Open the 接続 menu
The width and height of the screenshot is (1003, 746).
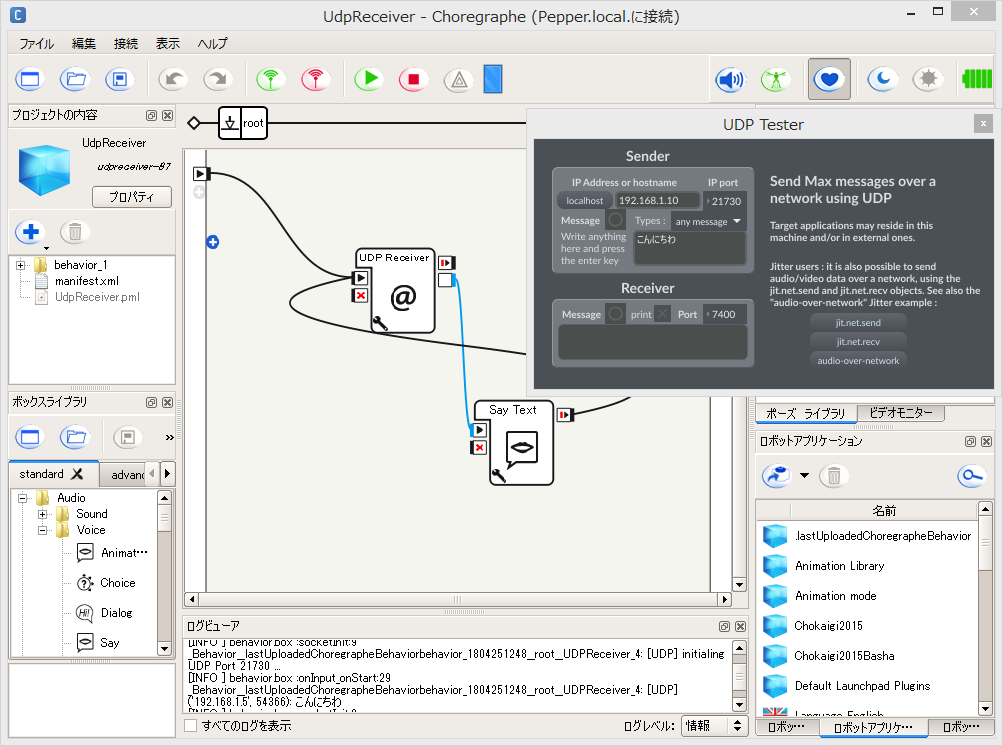(125, 44)
